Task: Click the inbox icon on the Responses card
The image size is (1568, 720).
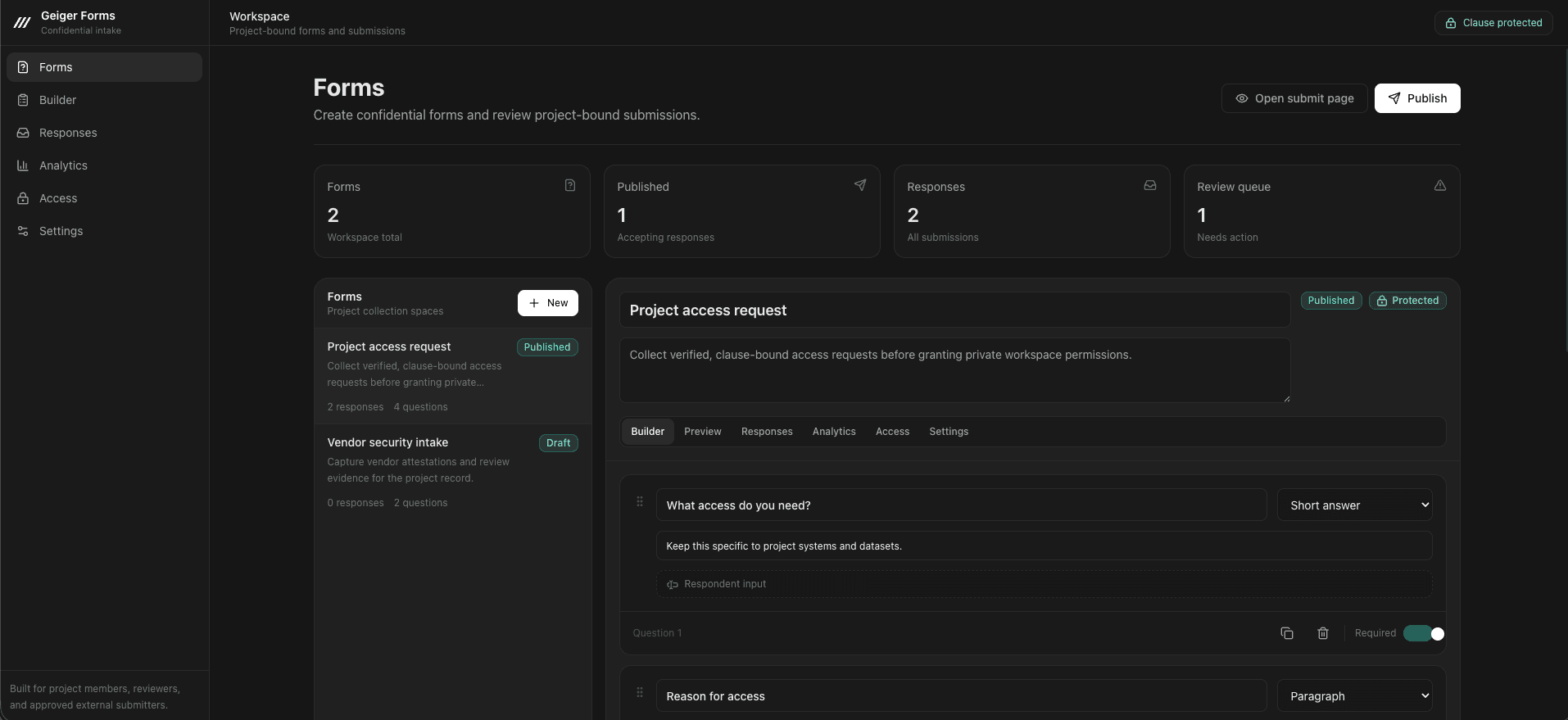Action: pyautogui.click(x=1150, y=185)
